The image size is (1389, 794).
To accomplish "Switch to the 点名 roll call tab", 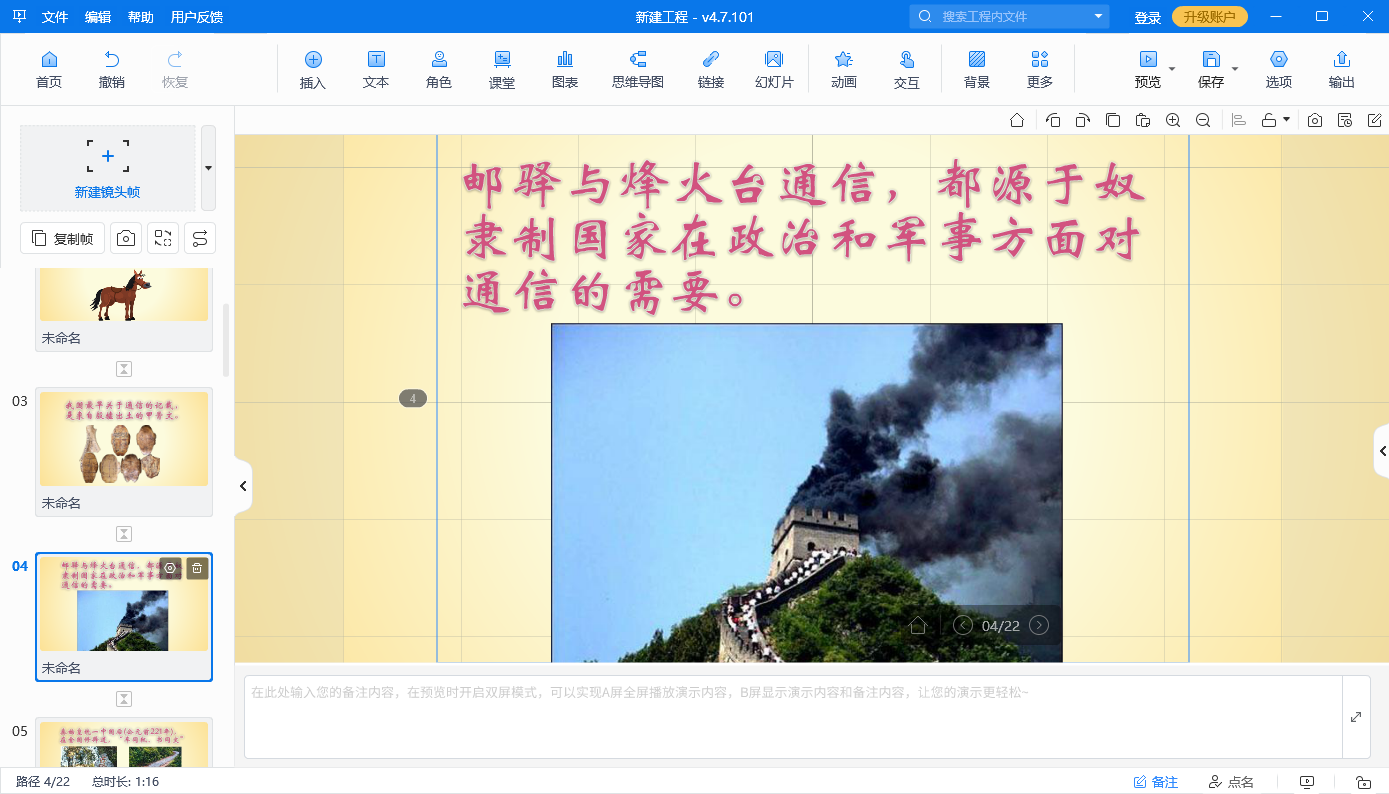I will 1231,782.
